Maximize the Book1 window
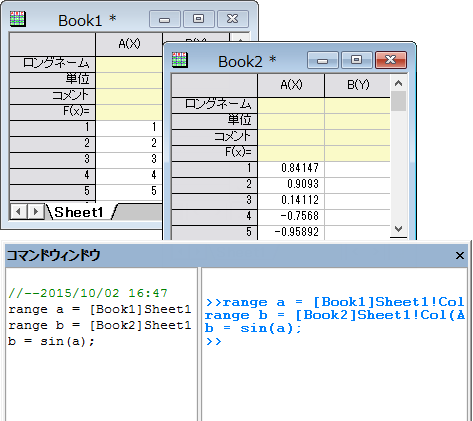Image resolution: width=473 pixels, height=421 pixels. [199, 19]
